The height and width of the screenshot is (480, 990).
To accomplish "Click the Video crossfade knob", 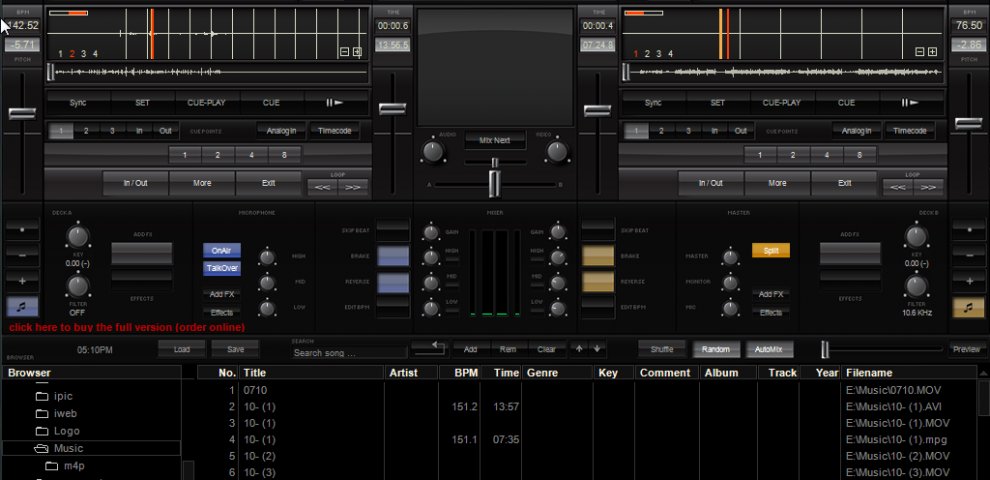I will coord(557,152).
